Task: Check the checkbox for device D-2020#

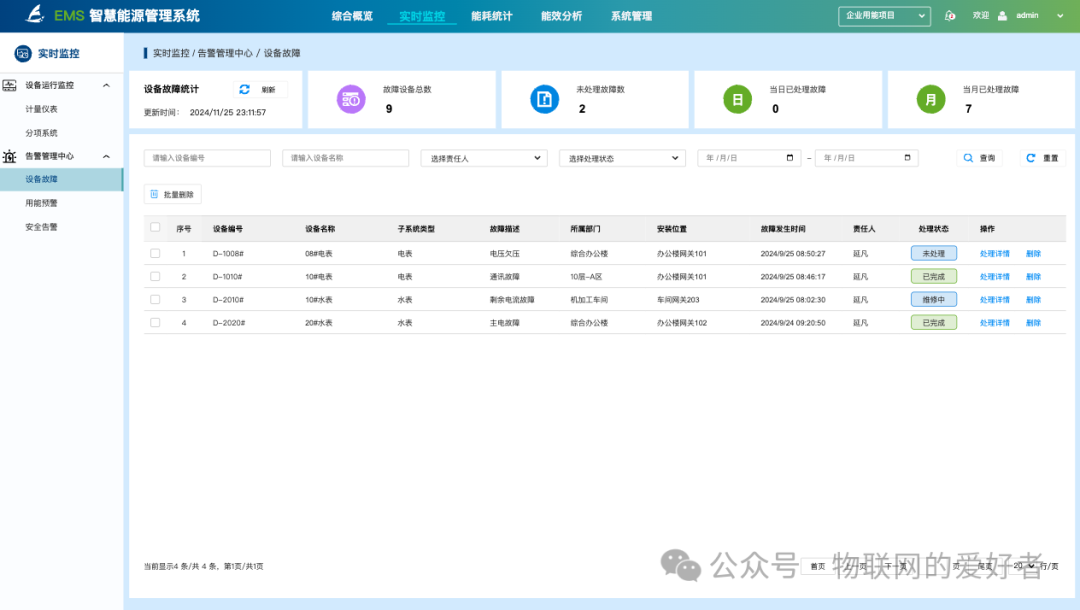Action: (155, 322)
